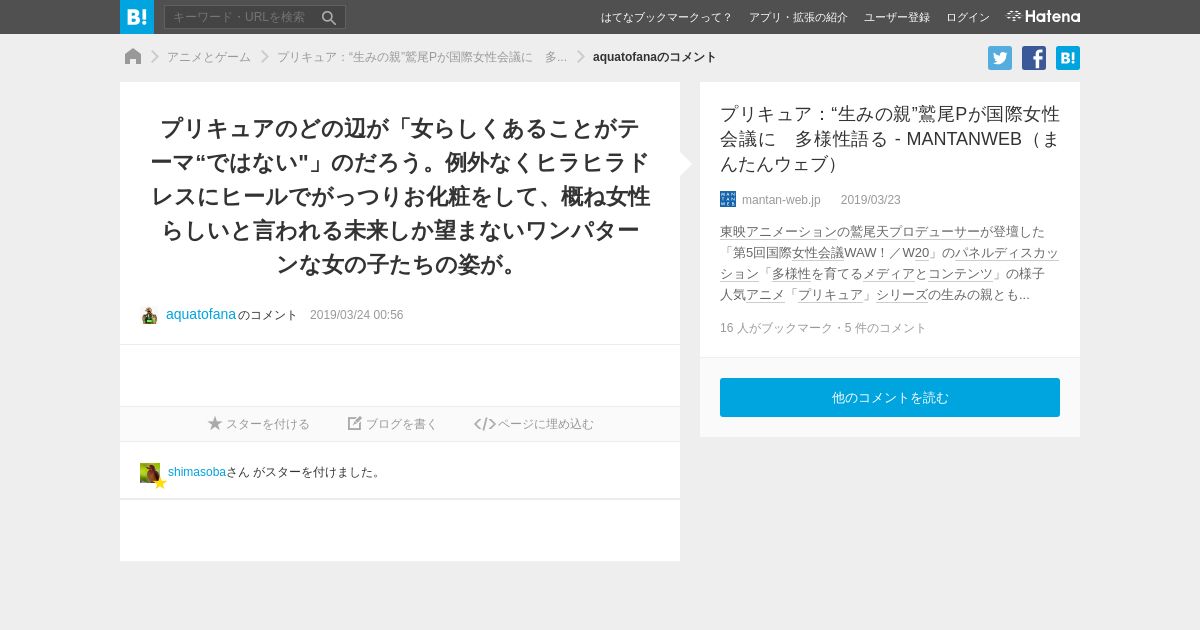
Task: Click プロデューサー keyword link
Action: pyautogui.click(x=934, y=231)
